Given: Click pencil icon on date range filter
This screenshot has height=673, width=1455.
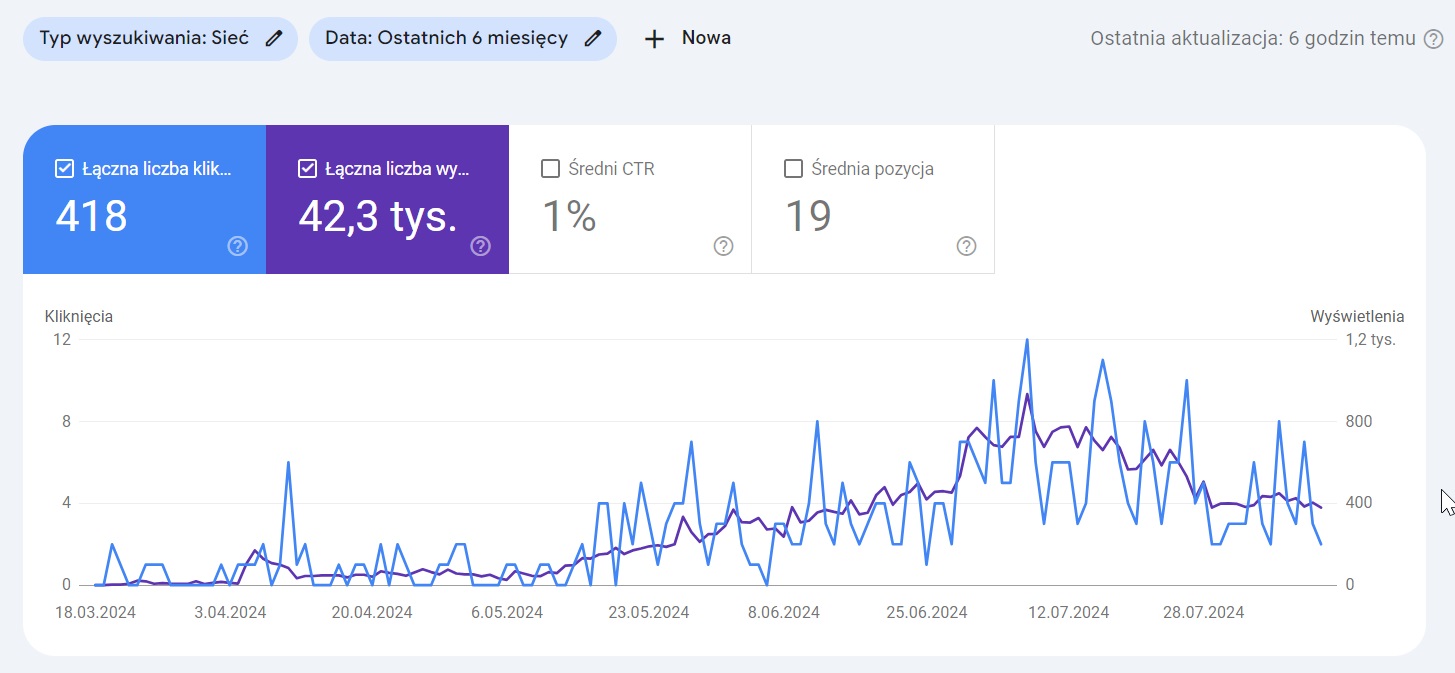Looking at the screenshot, I should 593,39.
